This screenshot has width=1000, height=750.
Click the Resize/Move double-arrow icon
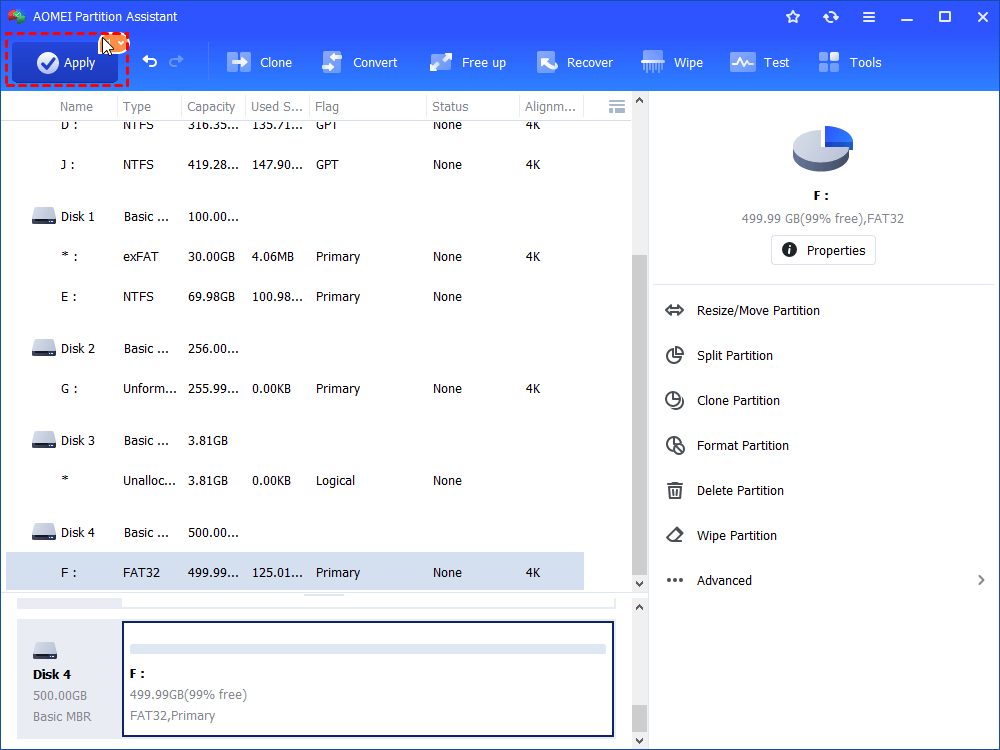674,311
